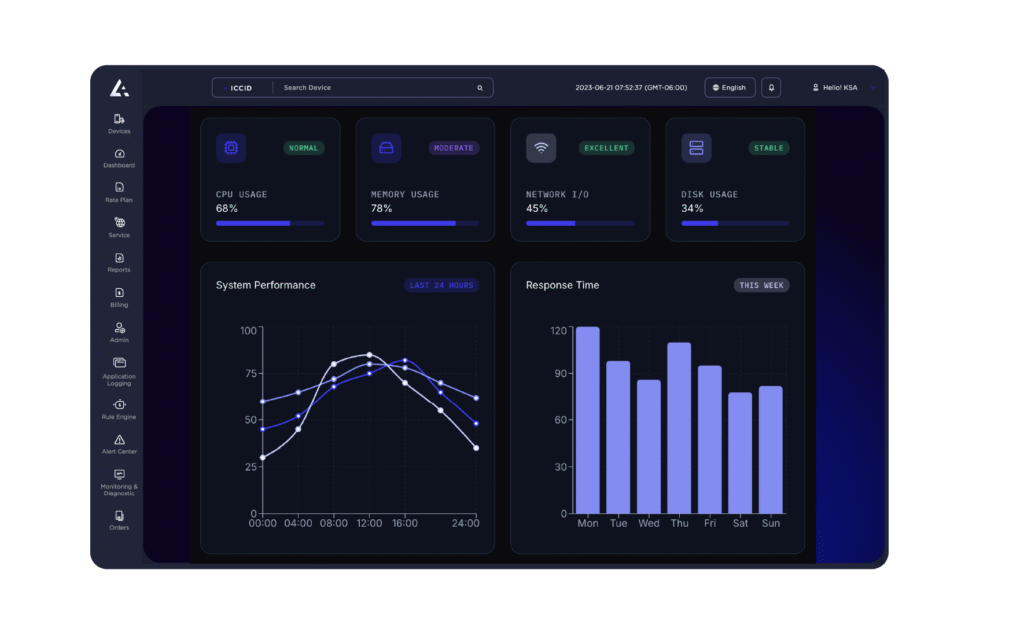The image size is (1024, 628).
Task: Open the English language selector
Action: point(729,88)
